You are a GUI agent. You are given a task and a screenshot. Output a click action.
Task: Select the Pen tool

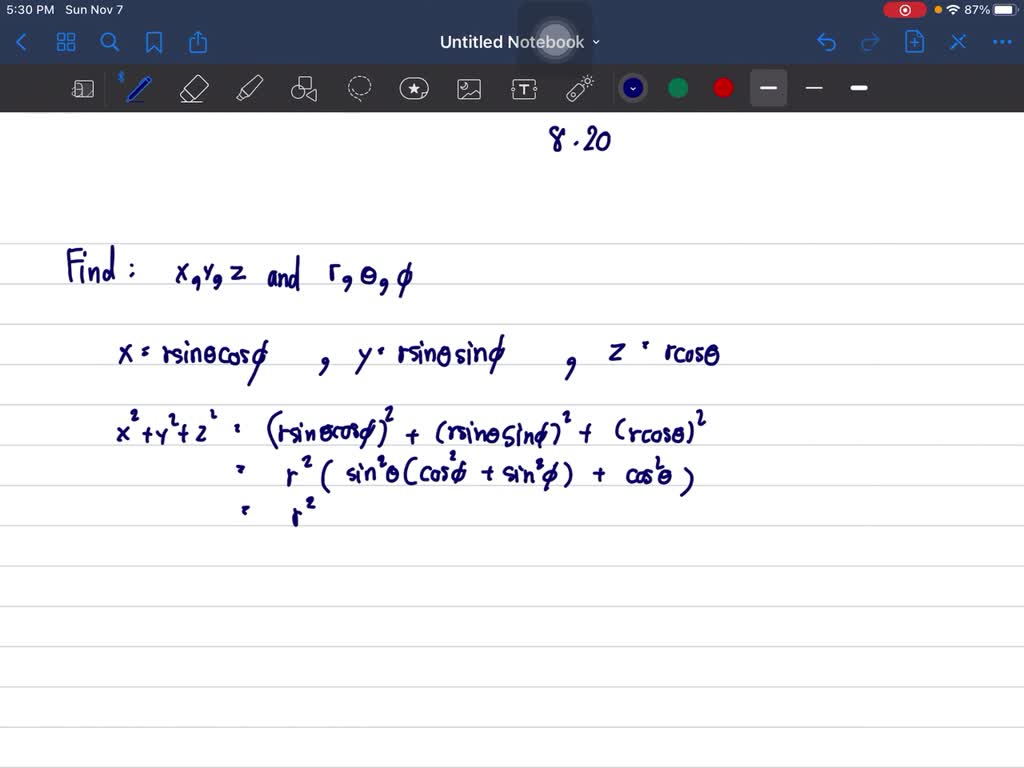point(137,88)
